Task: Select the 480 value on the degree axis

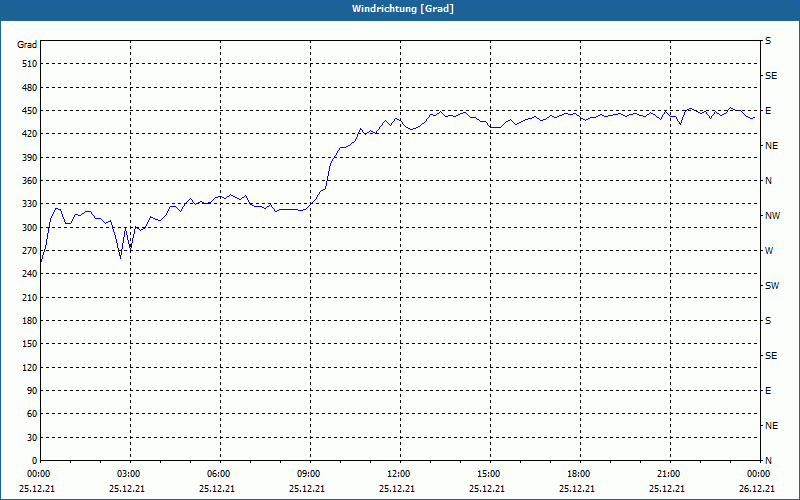Action: click(30, 88)
